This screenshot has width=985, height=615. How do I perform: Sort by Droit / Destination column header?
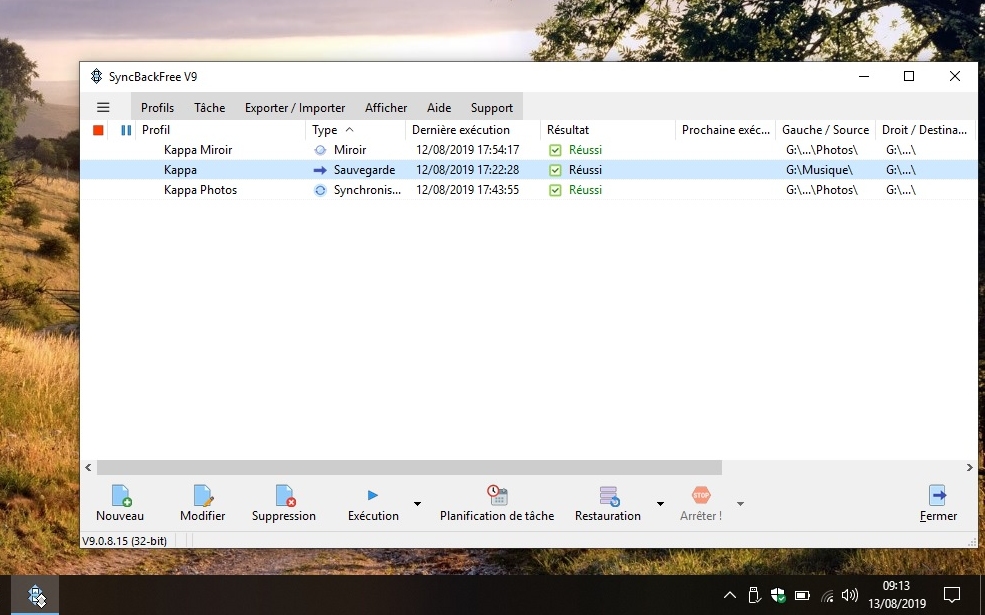[x=925, y=130]
